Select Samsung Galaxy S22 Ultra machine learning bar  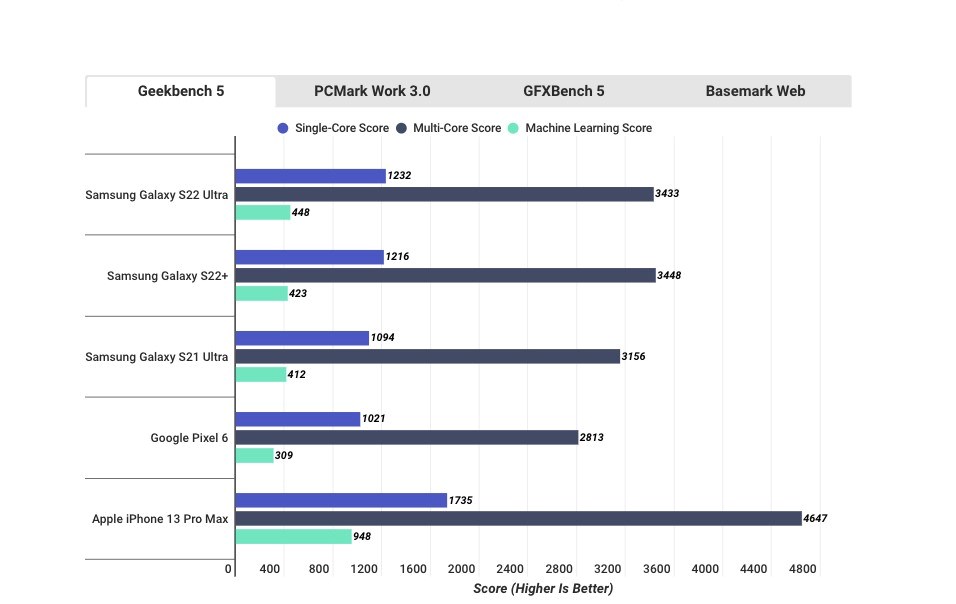263,213
